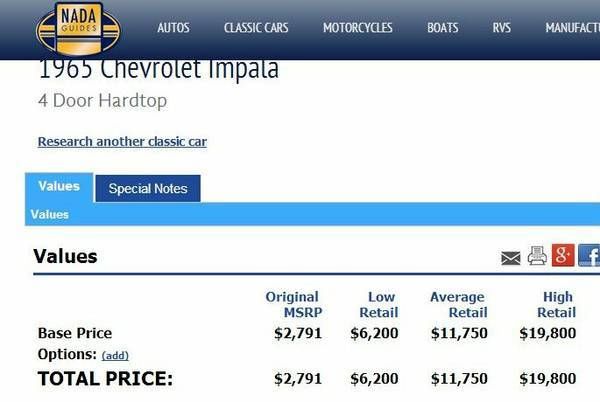Click Research another classic car link
Viewport: 600px width, 402px height.
(122, 142)
